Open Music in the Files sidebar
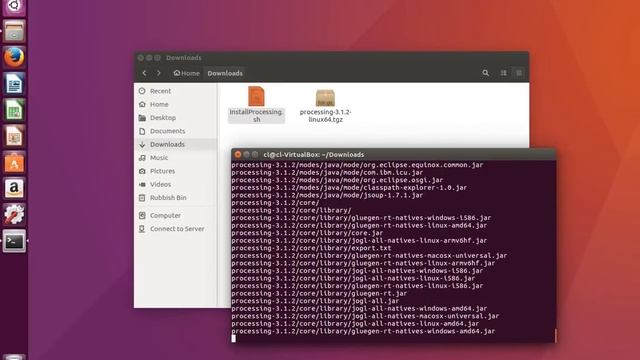This screenshot has width=640, height=360. tap(176, 158)
